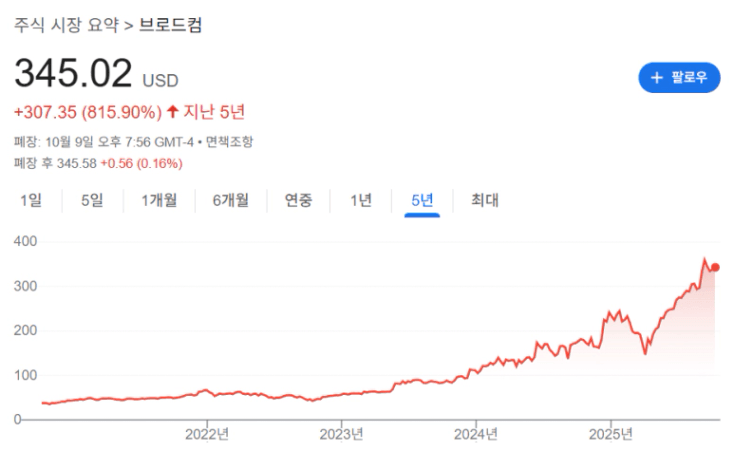Click the active 5년 tab
Screen dimensions: 734x451
422,200
